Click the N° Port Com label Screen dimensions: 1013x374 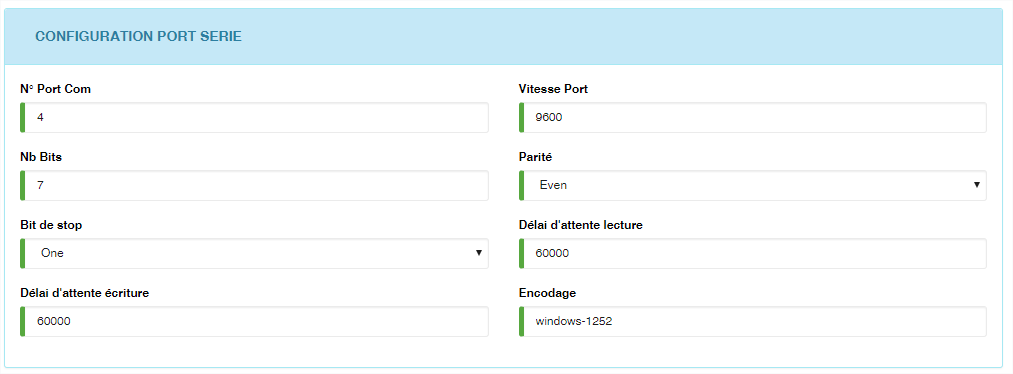tap(56, 89)
